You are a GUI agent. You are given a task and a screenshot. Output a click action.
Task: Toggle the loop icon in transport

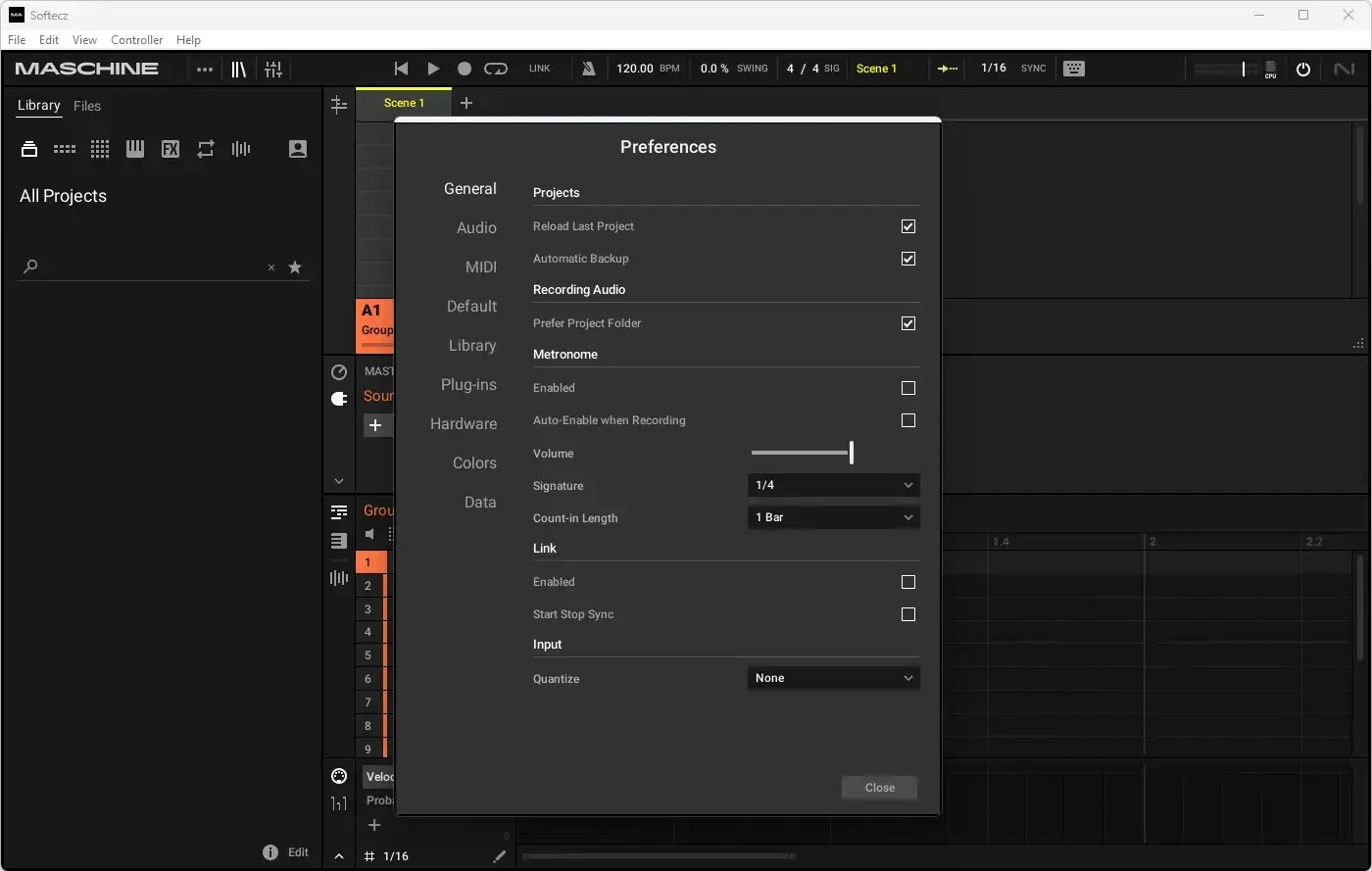496,69
